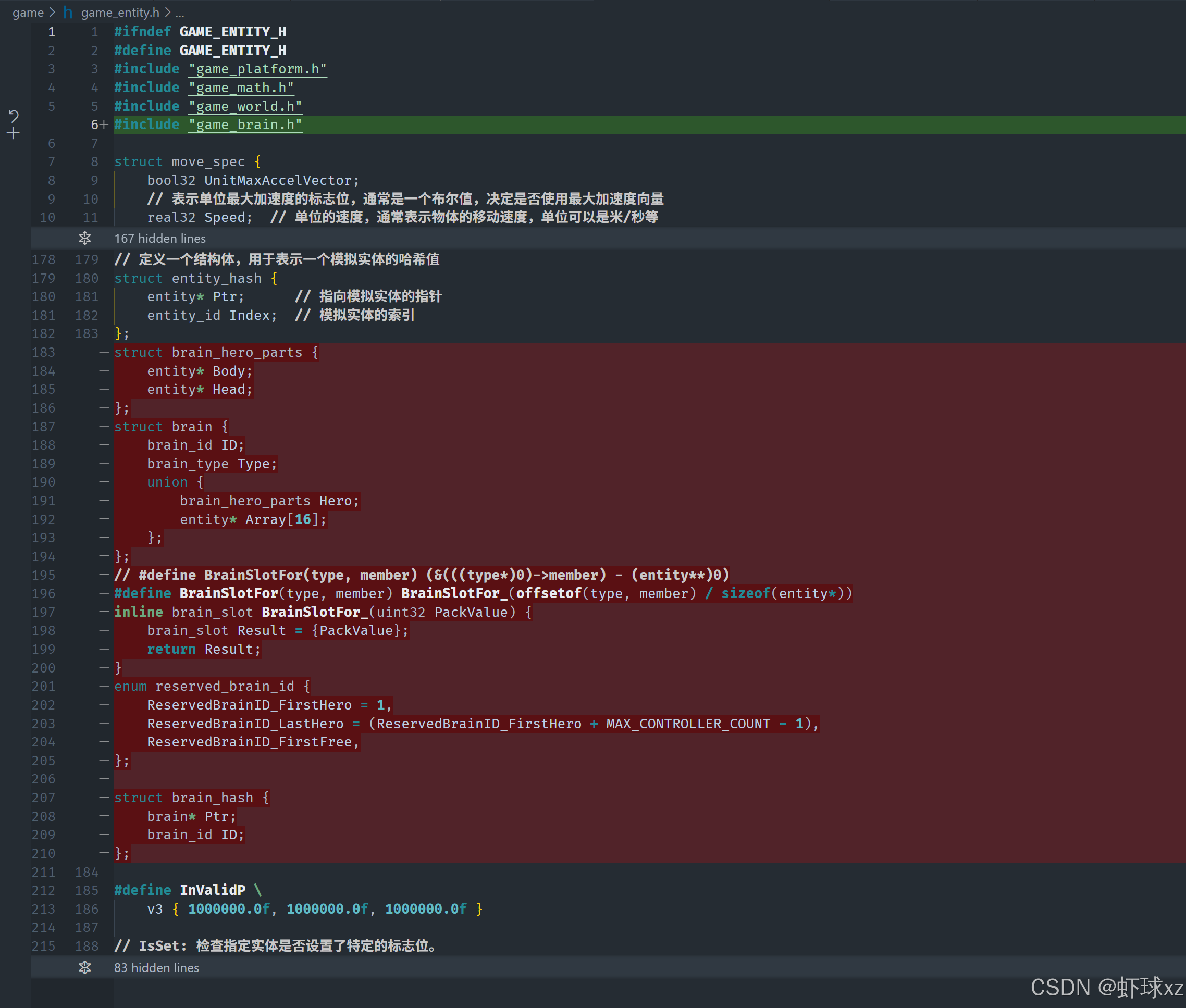Open the game folder breadcrumb
This screenshot has width=1186, height=1008.
pyautogui.click(x=28, y=12)
